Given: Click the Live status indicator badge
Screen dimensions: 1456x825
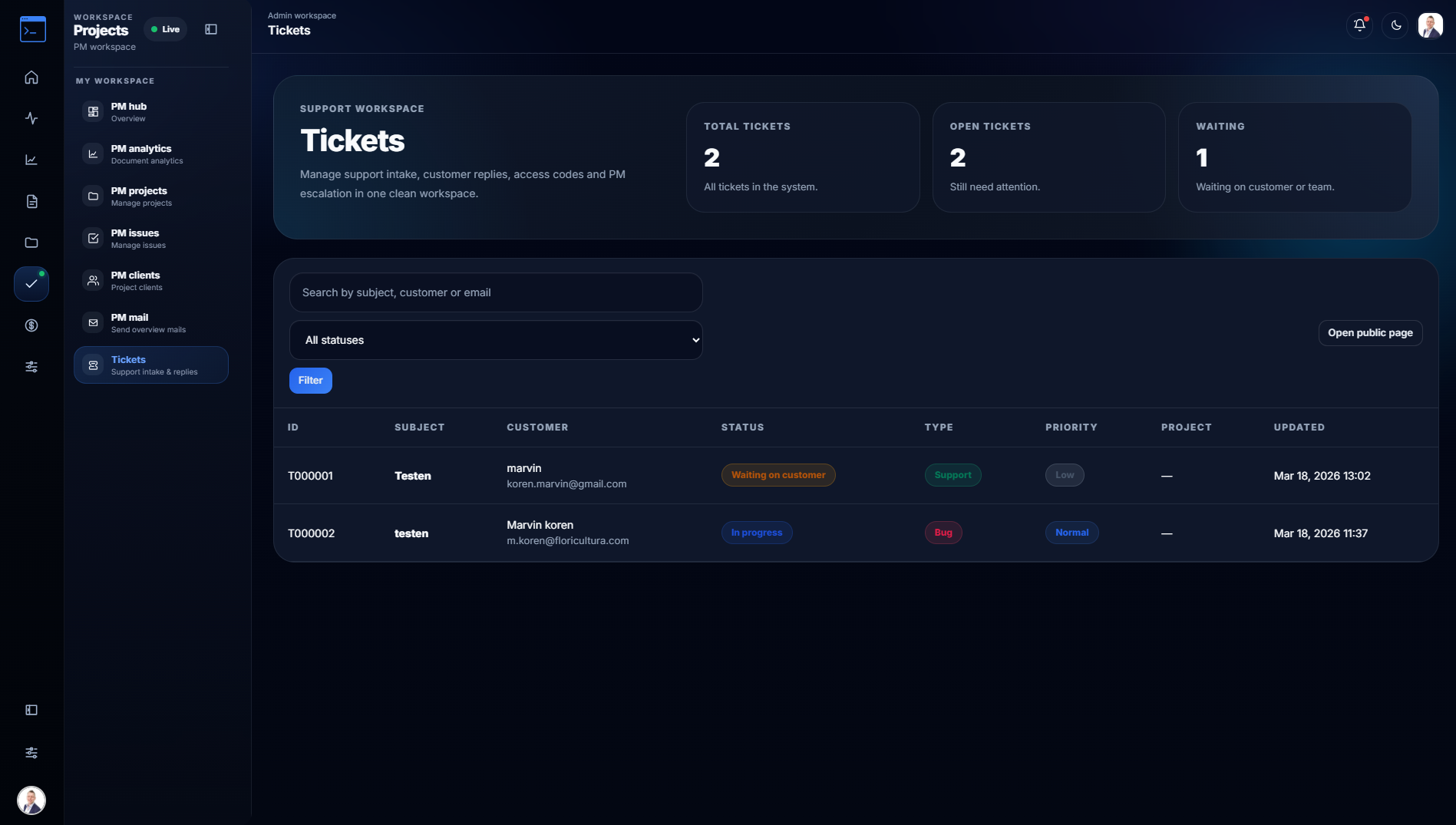Looking at the screenshot, I should 165,28.
